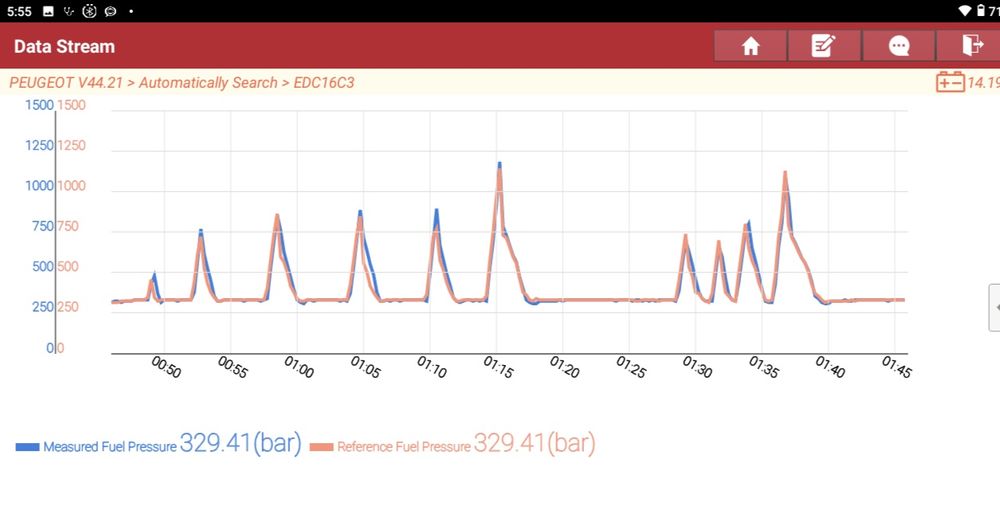Tap the exit door icon
The image size is (1000, 530).
(x=971, y=46)
